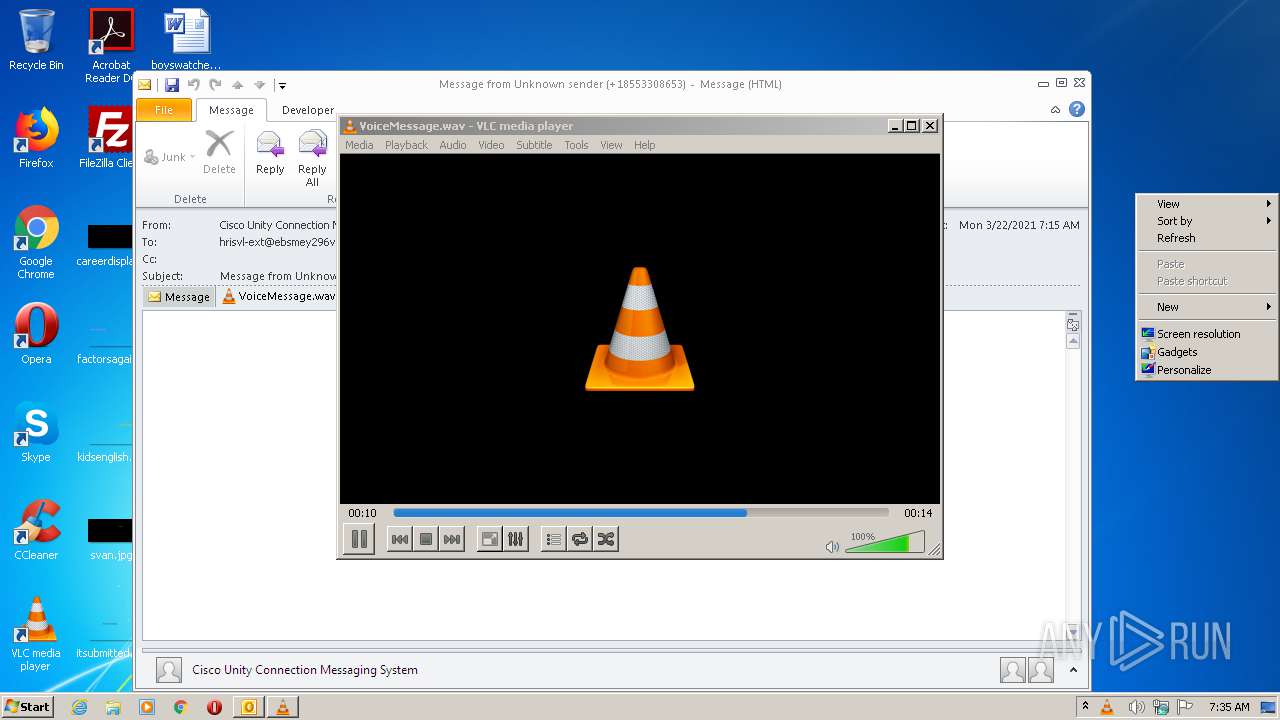
Task: Pause playback in VLC
Action: [x=359, y=539]
